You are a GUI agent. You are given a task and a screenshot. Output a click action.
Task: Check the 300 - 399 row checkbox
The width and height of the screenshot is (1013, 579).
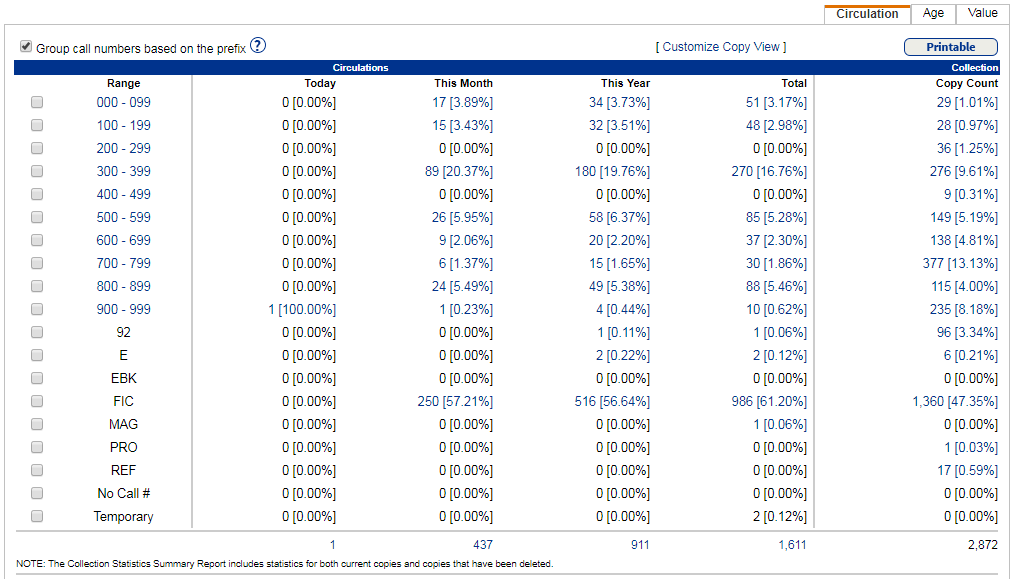pos(37,170)
